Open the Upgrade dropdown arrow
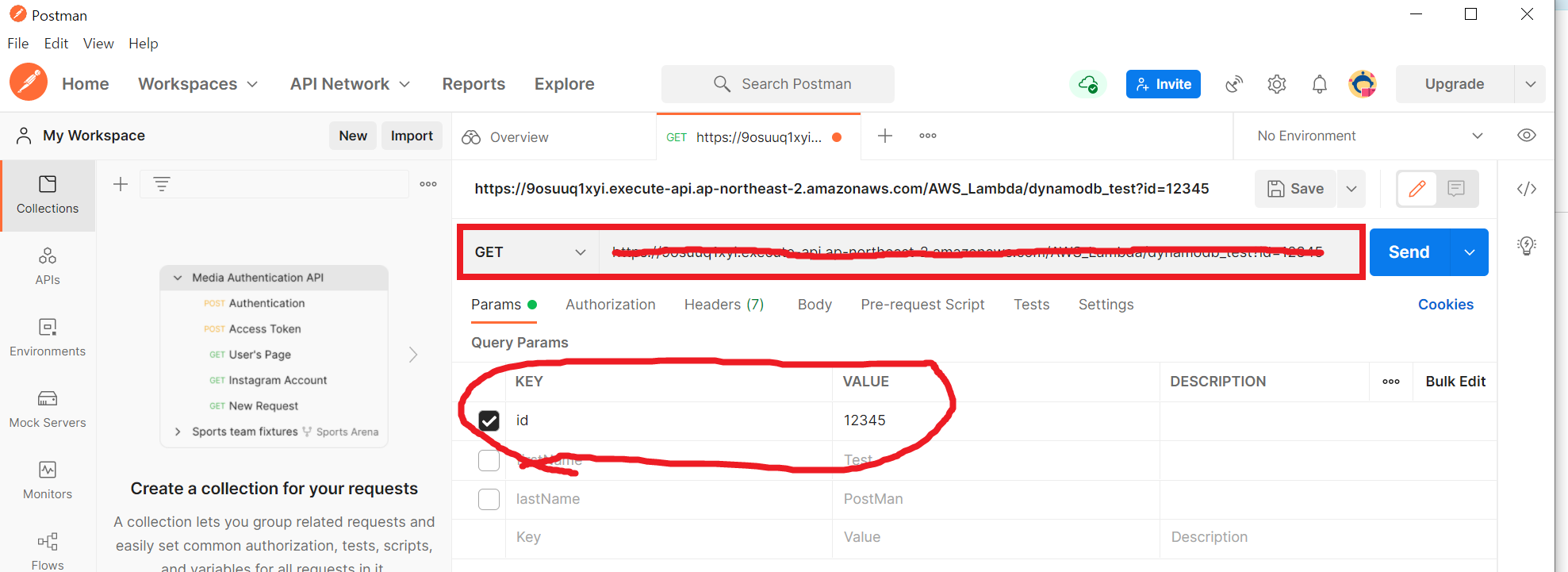Image resolution: width=1568 pixels, height=572 pixels. pyautogui.click(x=1531, y=84)
